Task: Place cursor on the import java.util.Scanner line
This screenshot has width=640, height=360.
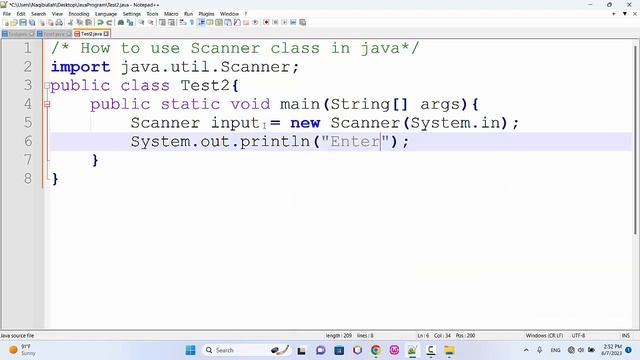Action: 175,67
